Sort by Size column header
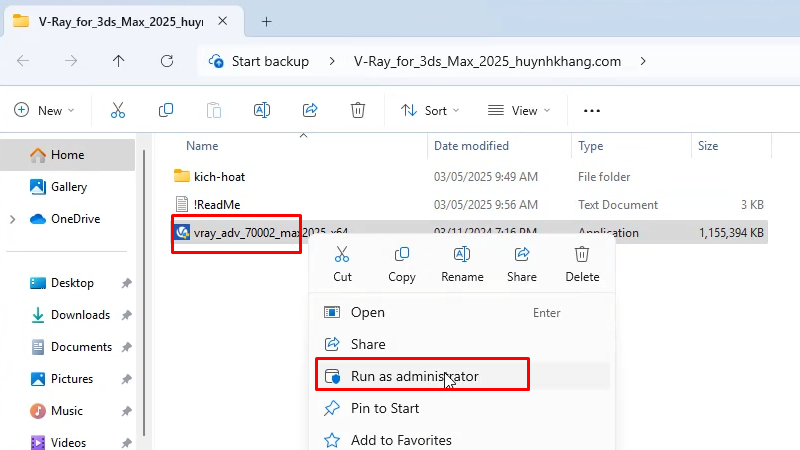Image resolution: width=800 pixels, height=450 pixels. tap(708, 146)
